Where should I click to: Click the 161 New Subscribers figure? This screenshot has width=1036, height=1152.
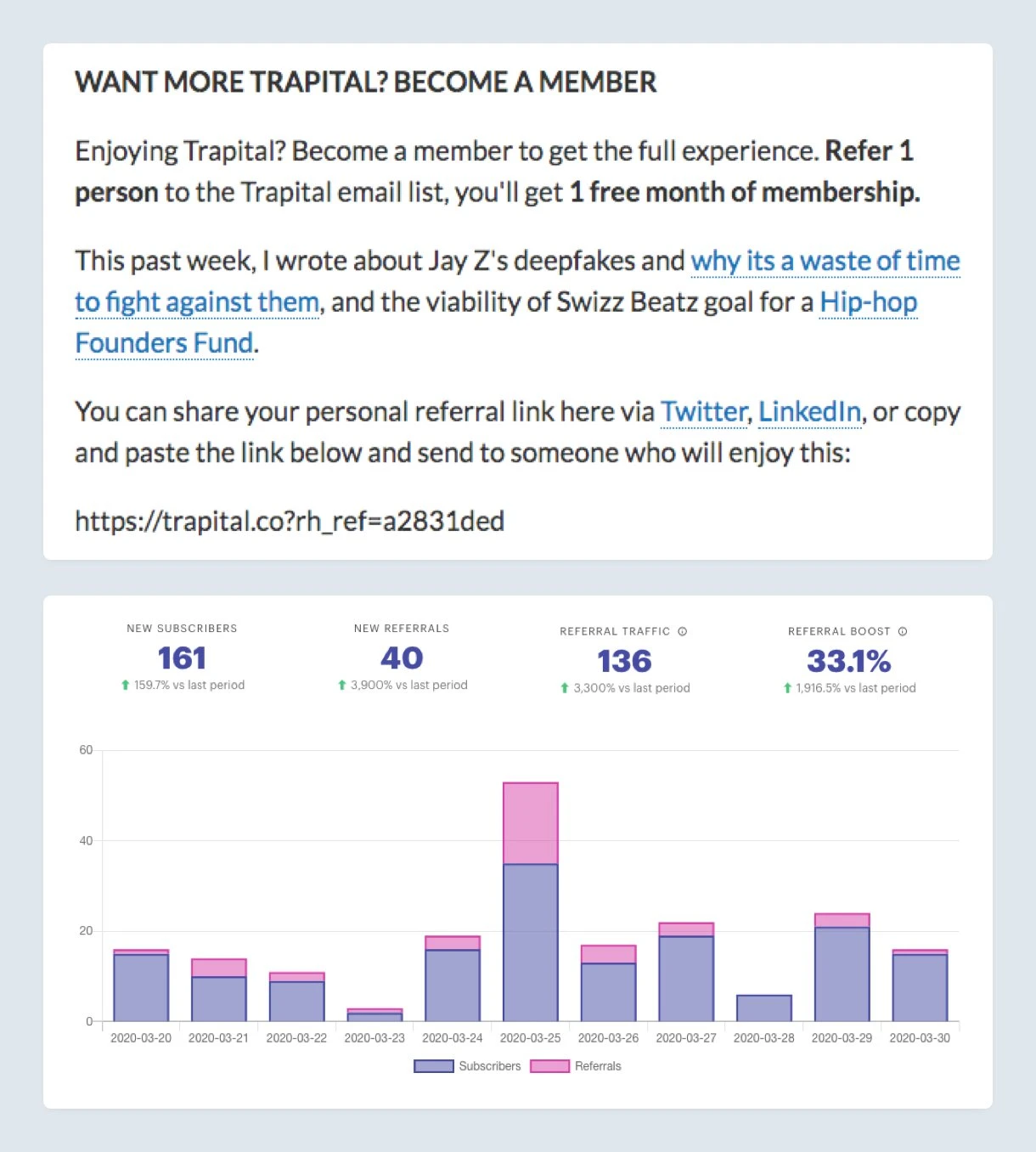(x=182, y=658)
